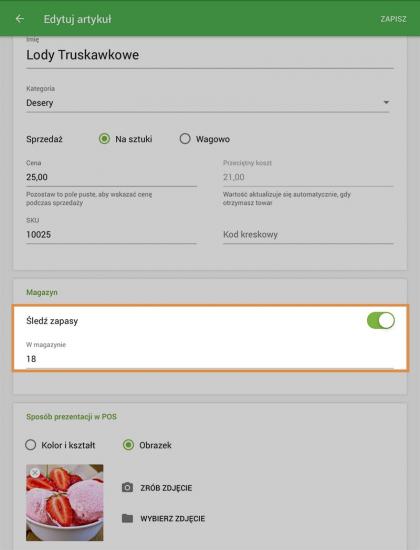Click the Cena field showing 25,00
This screenshot has height=550, width=420.
(111, 177)
